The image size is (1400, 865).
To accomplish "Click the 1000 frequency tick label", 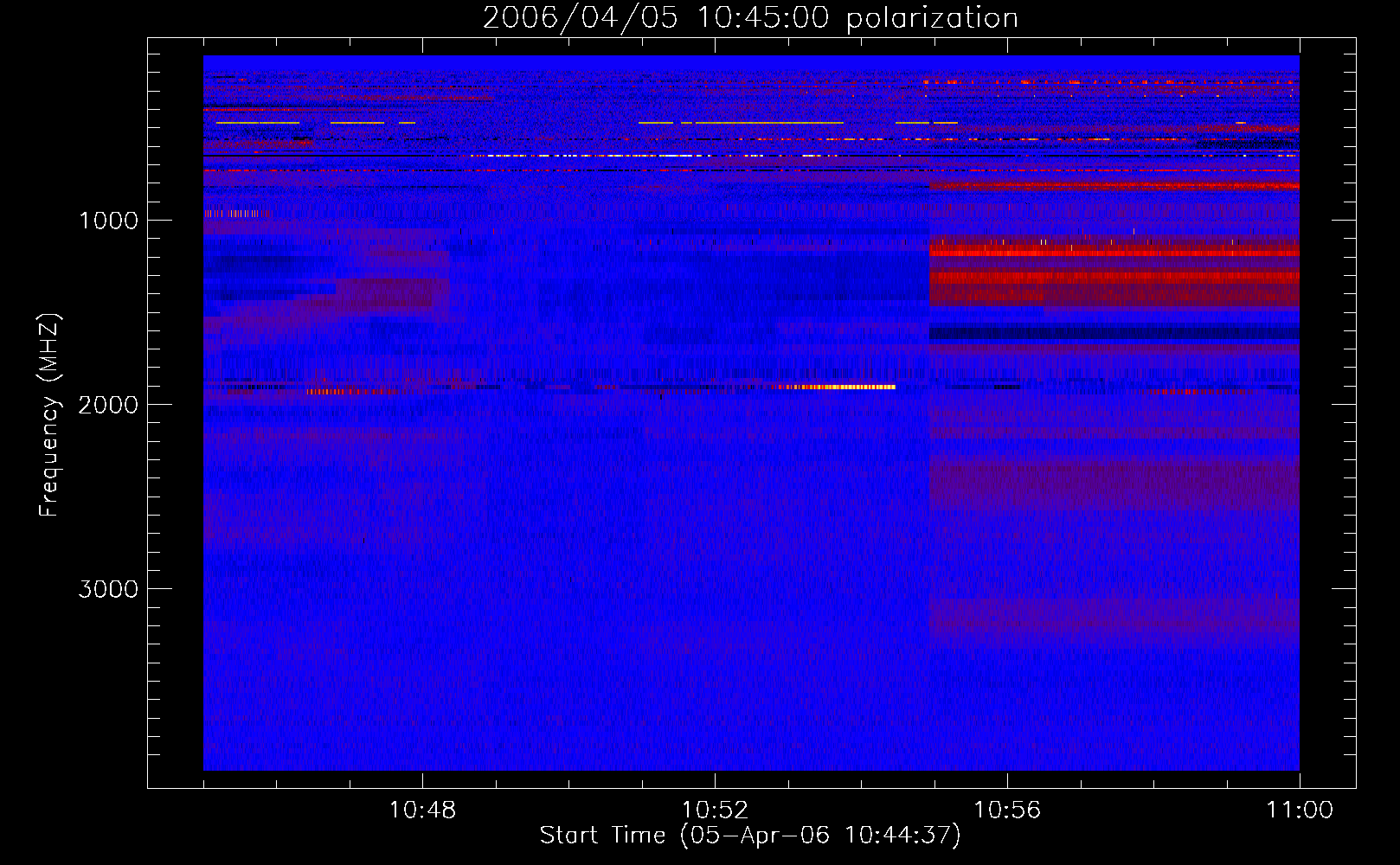I will coord(108,221).
